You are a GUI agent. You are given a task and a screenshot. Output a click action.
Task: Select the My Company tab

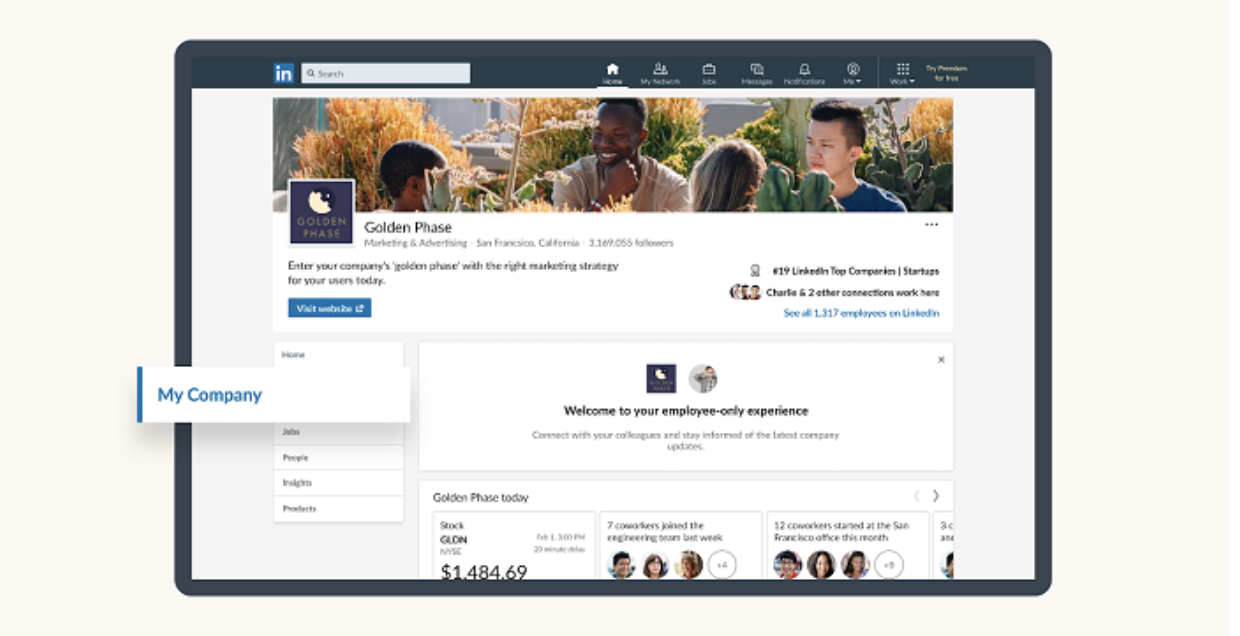(x=274, y=395)
